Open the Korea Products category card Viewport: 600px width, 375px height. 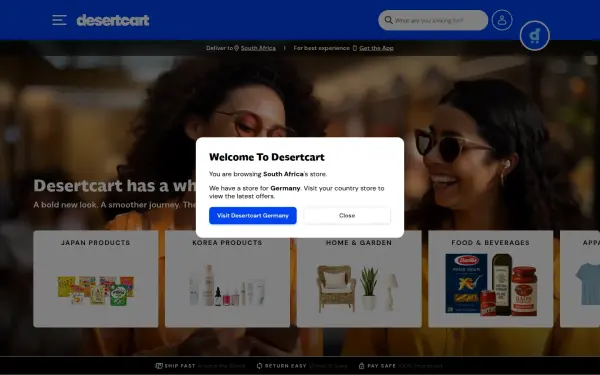(227, 279)
